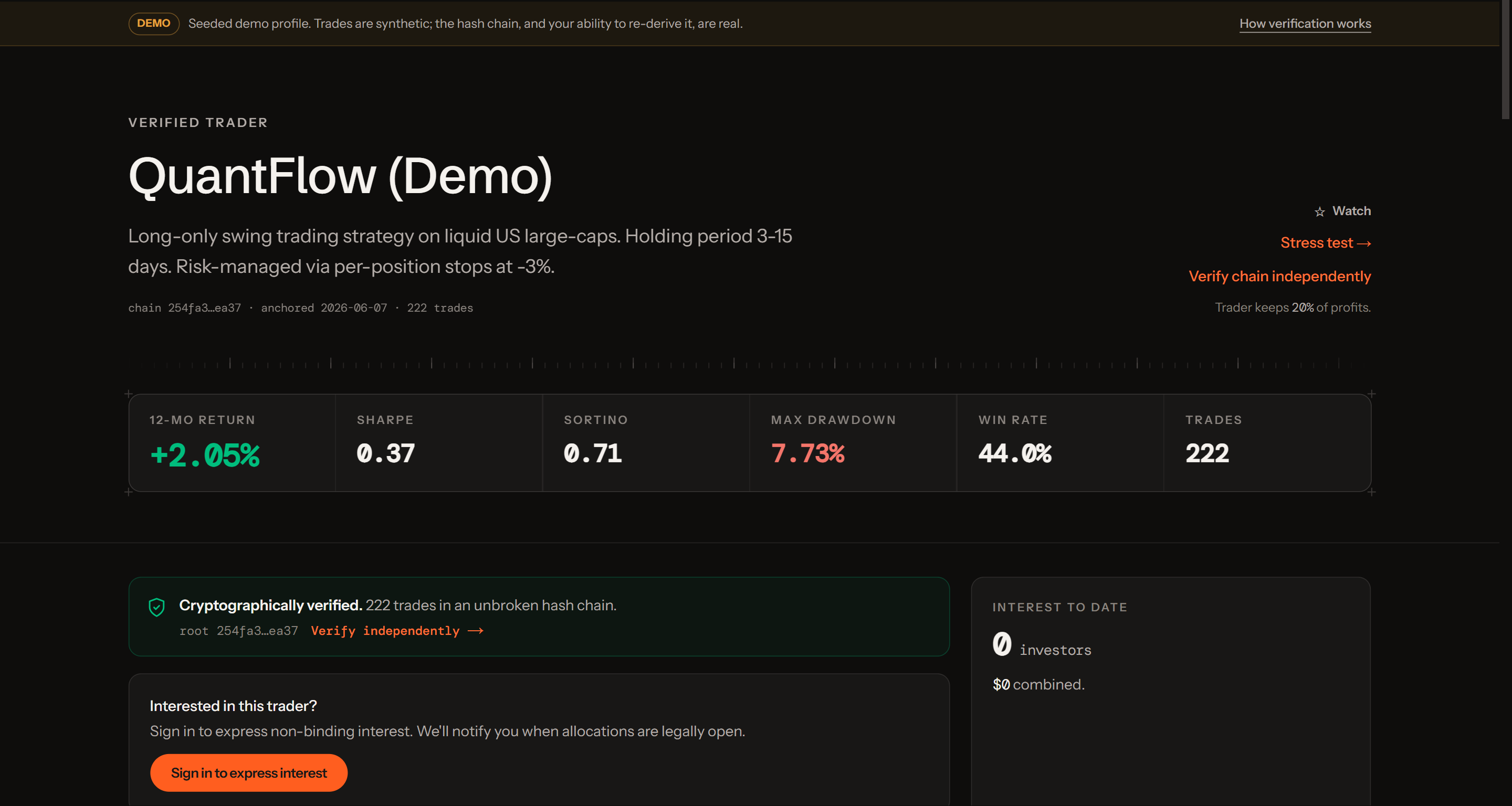Click Verify chain independently link
Viewport: 1512px width, 806px height.
click(x=1279, y=277)
